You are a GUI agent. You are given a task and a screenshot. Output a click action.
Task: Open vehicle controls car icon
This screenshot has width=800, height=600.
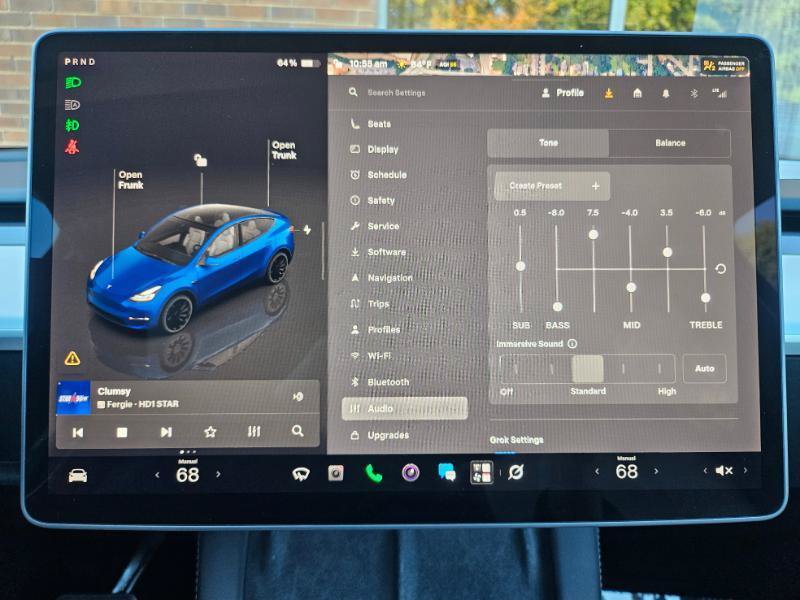tap(78, 476)
